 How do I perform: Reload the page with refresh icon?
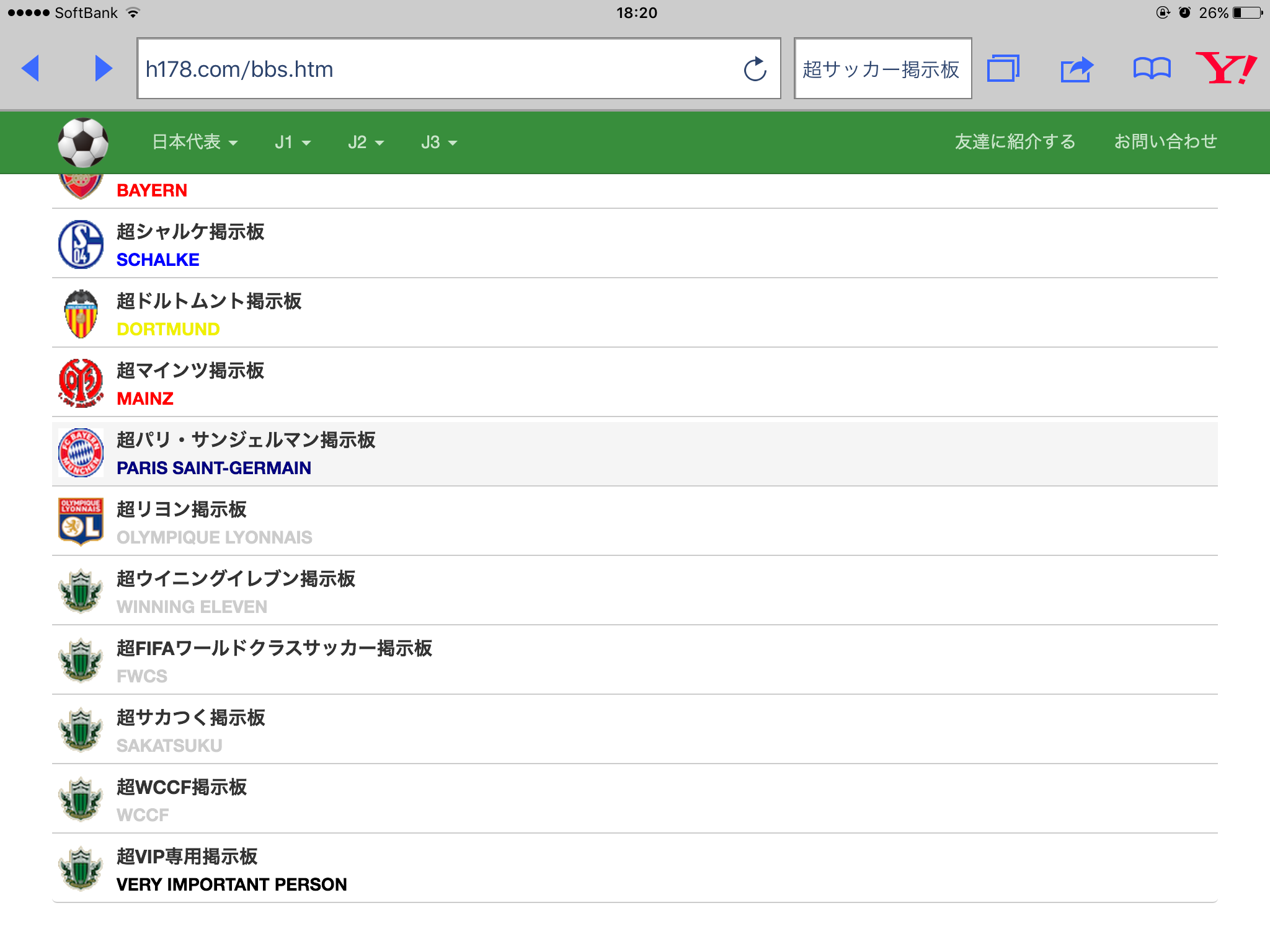point(755,69)
